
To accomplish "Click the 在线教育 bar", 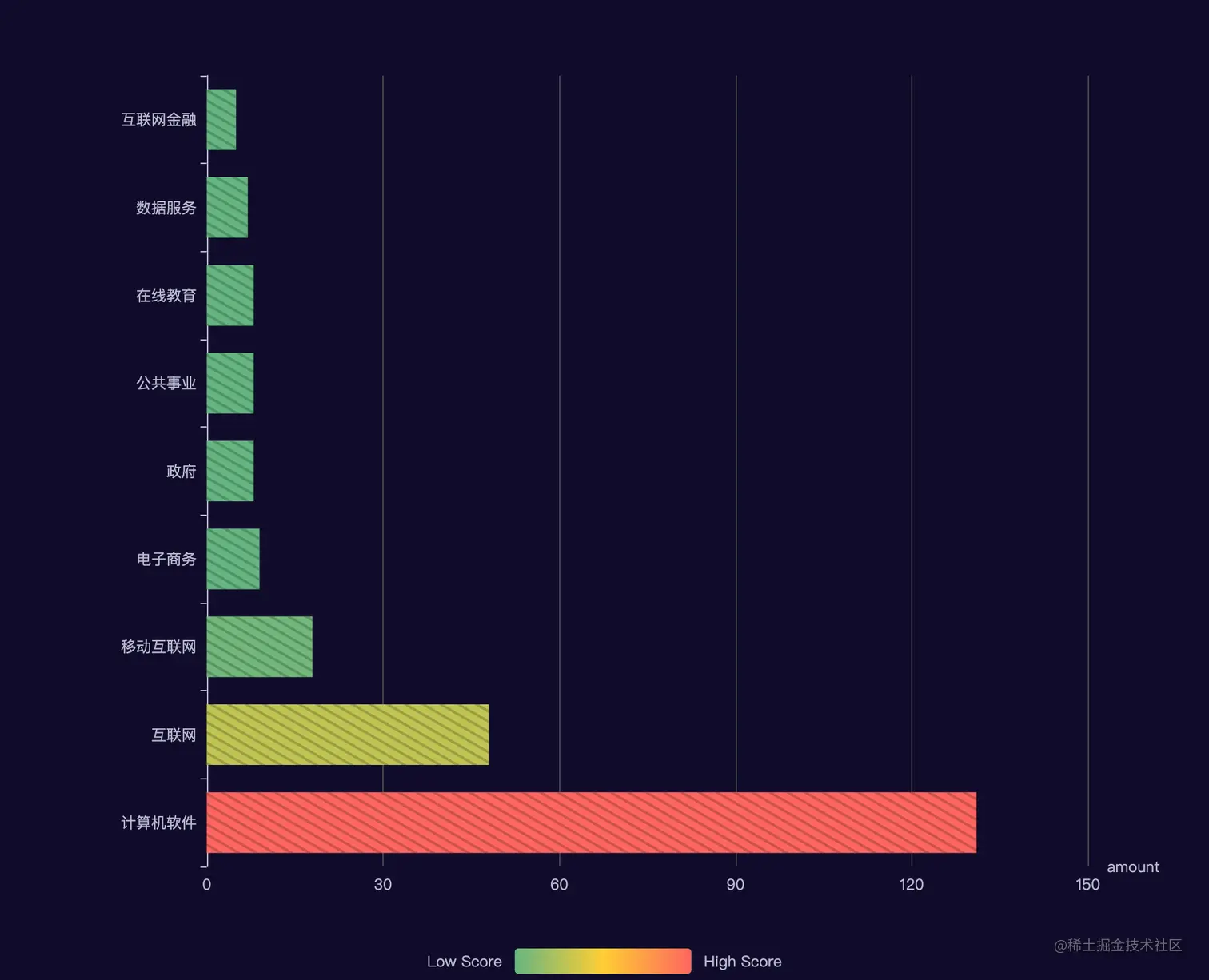I will pos(230,295).
